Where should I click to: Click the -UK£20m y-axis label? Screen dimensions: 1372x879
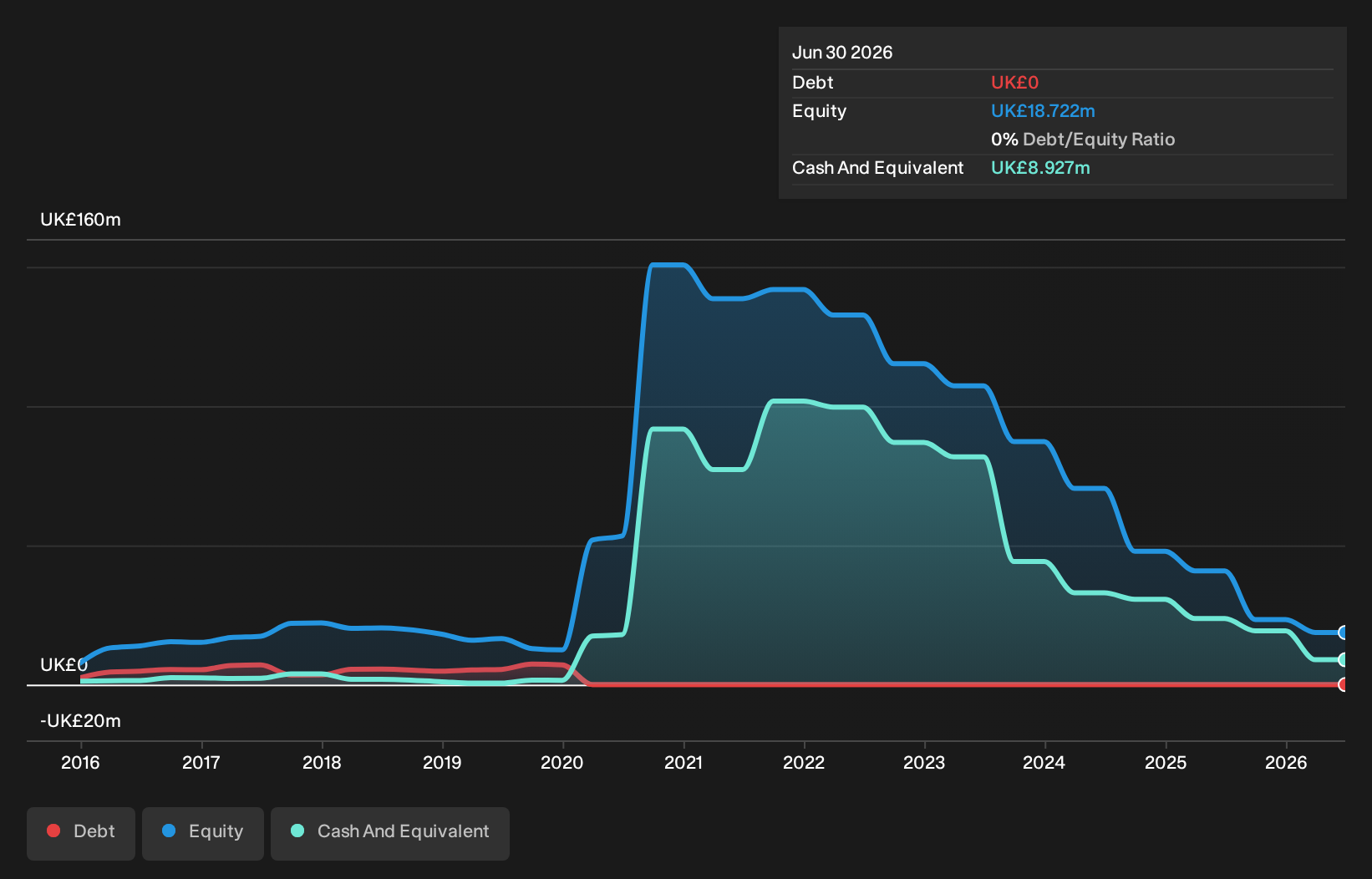click(x=81, y=721)
